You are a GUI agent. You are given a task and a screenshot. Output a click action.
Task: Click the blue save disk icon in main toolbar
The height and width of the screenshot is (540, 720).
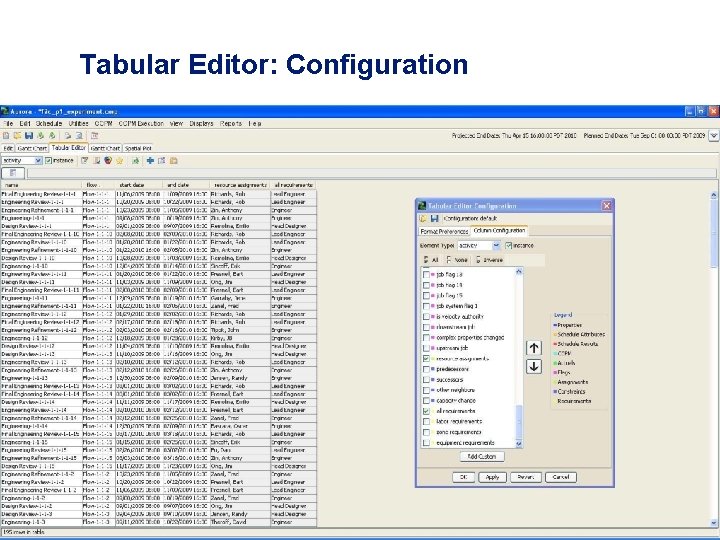pos(29,135)
